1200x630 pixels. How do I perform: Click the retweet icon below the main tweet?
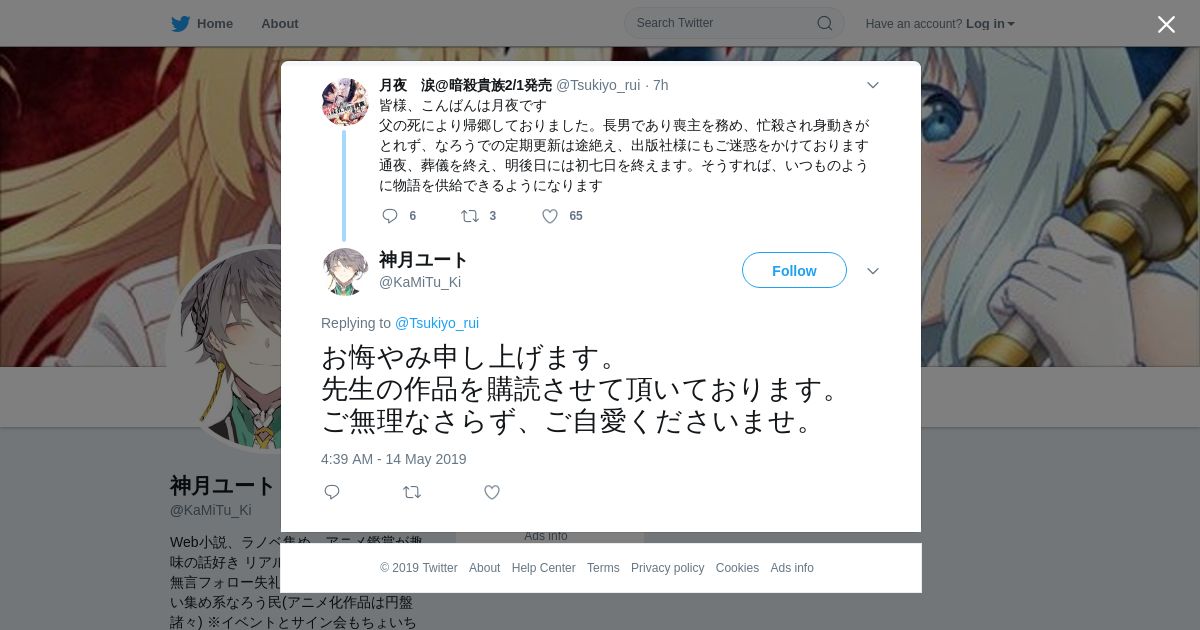click(412, 492)
